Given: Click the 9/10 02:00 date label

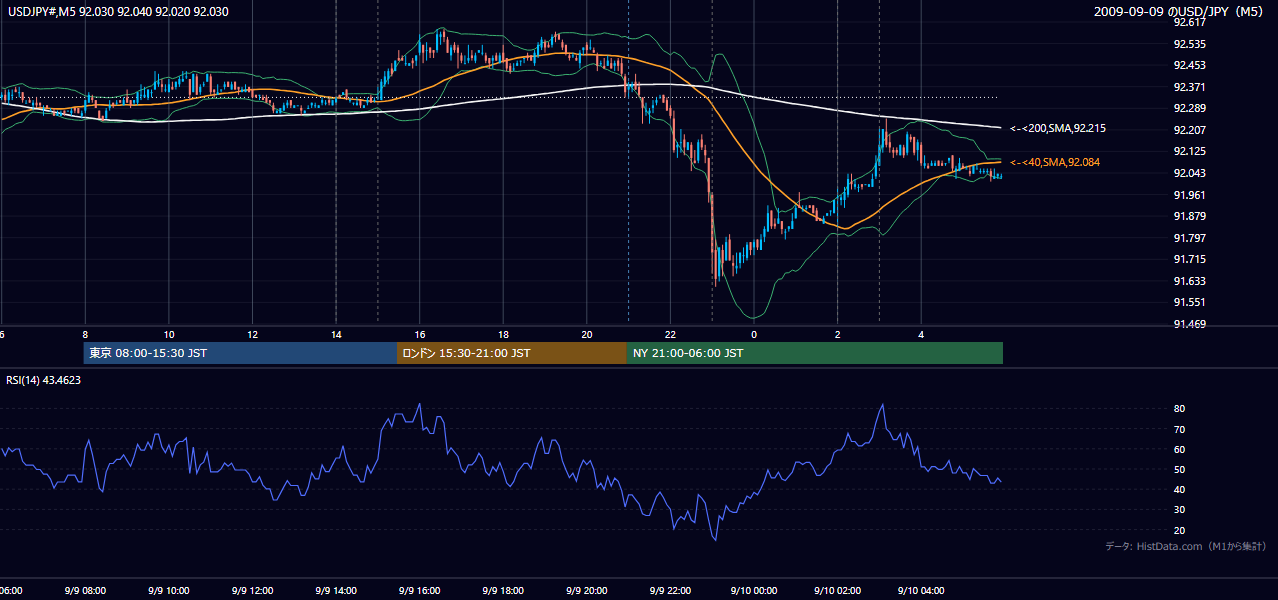Looking at the screenshot, I should (836, 590).
